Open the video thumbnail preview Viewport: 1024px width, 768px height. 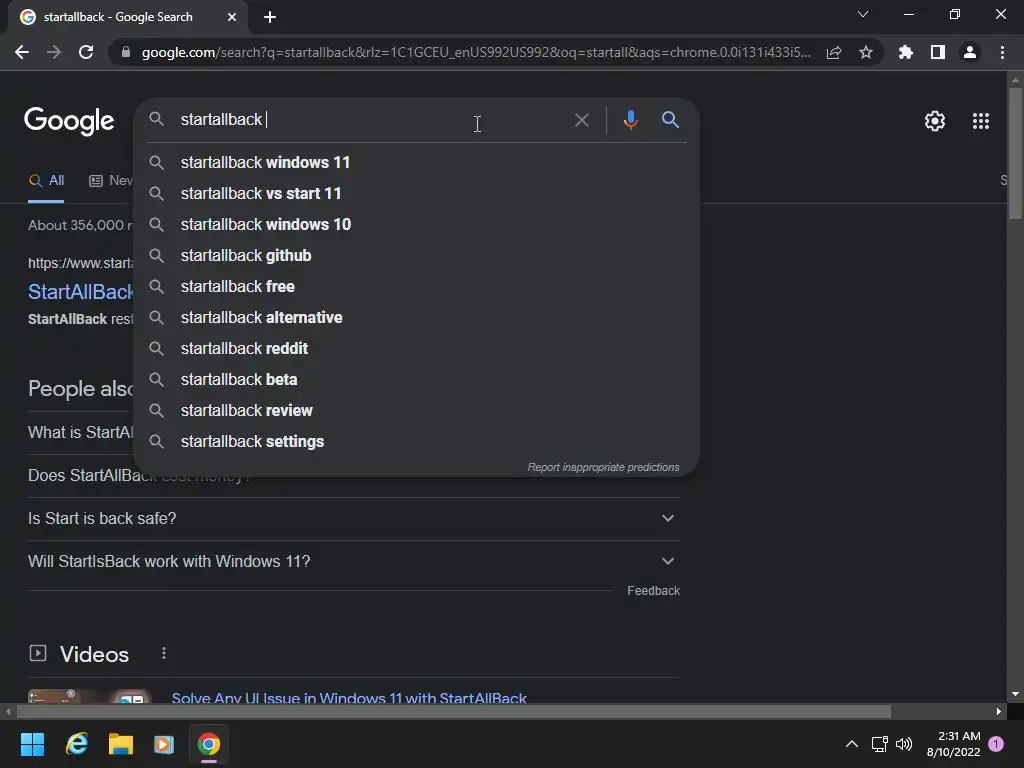90,696
